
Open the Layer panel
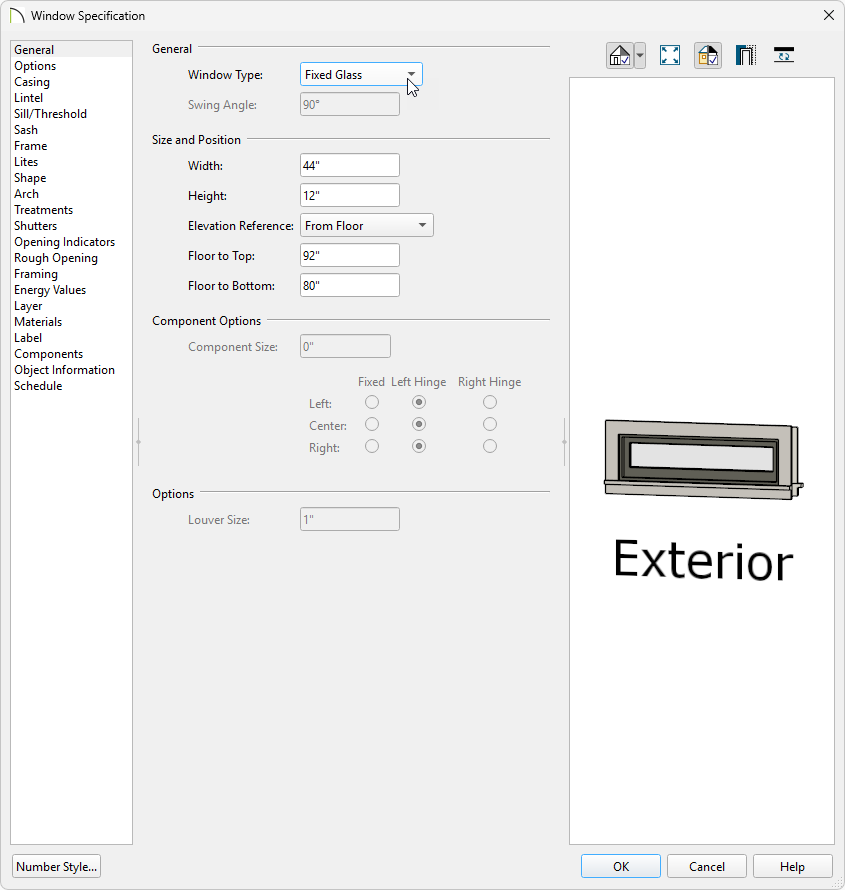click(72, 305)
